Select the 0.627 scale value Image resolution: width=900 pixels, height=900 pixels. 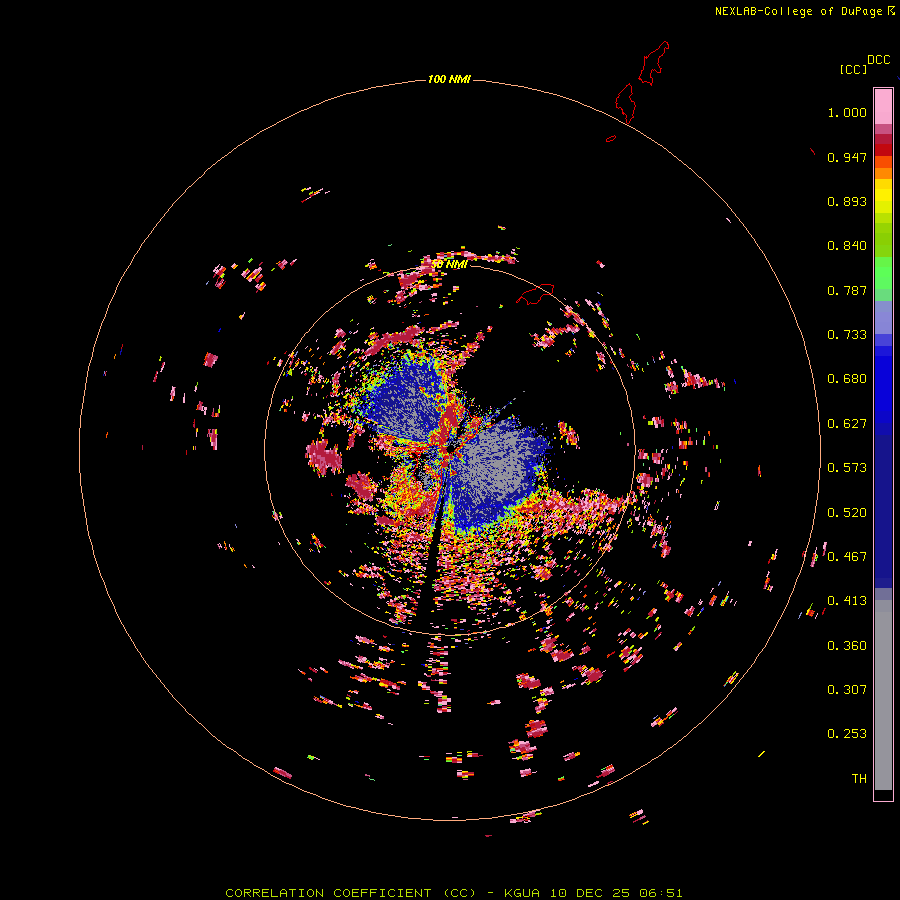(x=847, y=424)
